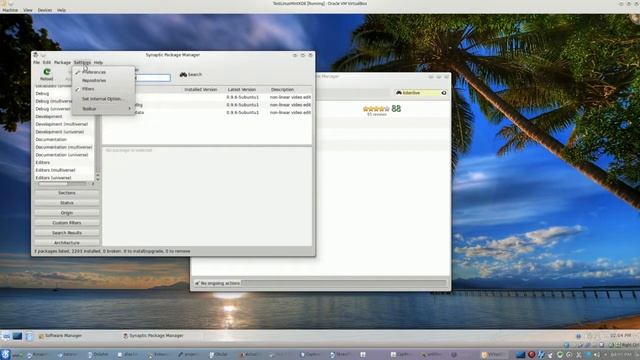The width and height of the screenshot is (640, 360).
Task: Toggle the checked Filters menu entry
Action: (103, 89)
